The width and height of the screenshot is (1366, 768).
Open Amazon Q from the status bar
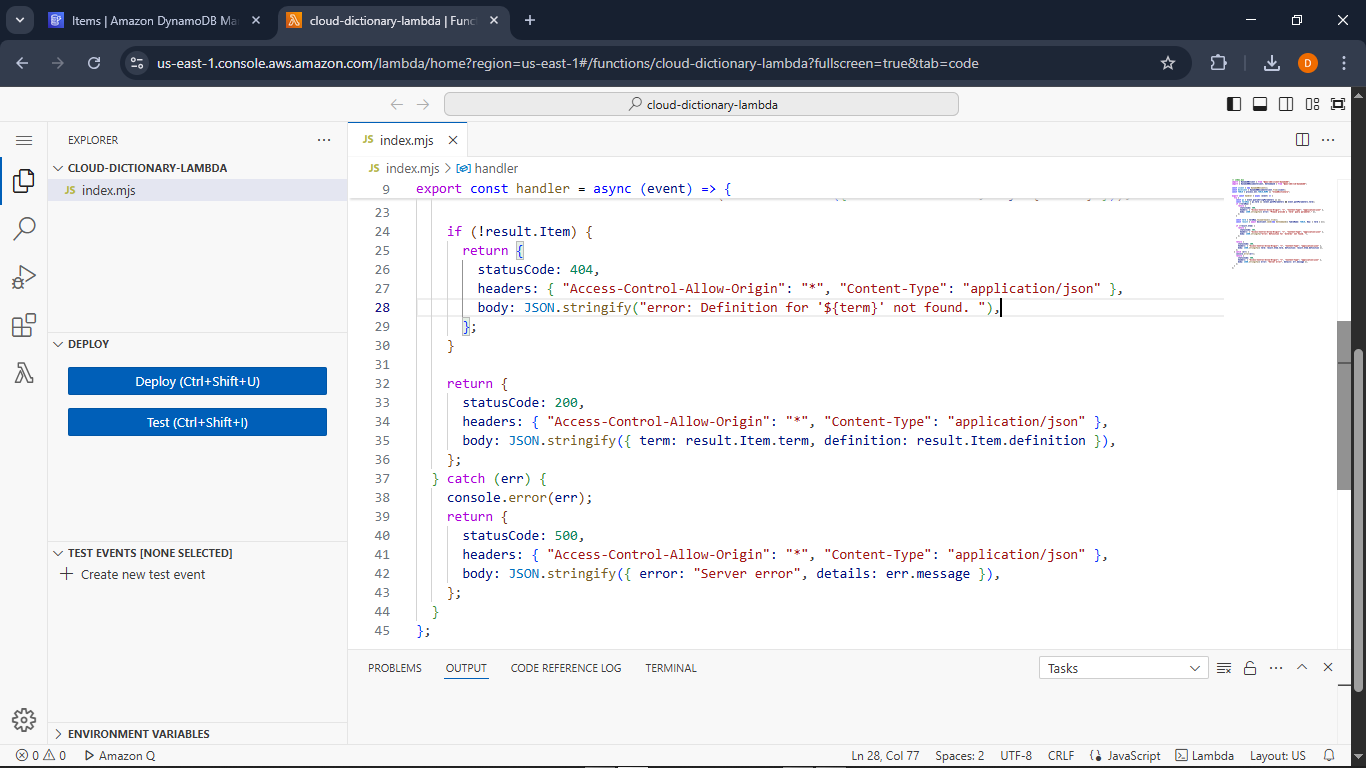pyautogui.click(x=120, y=756)
